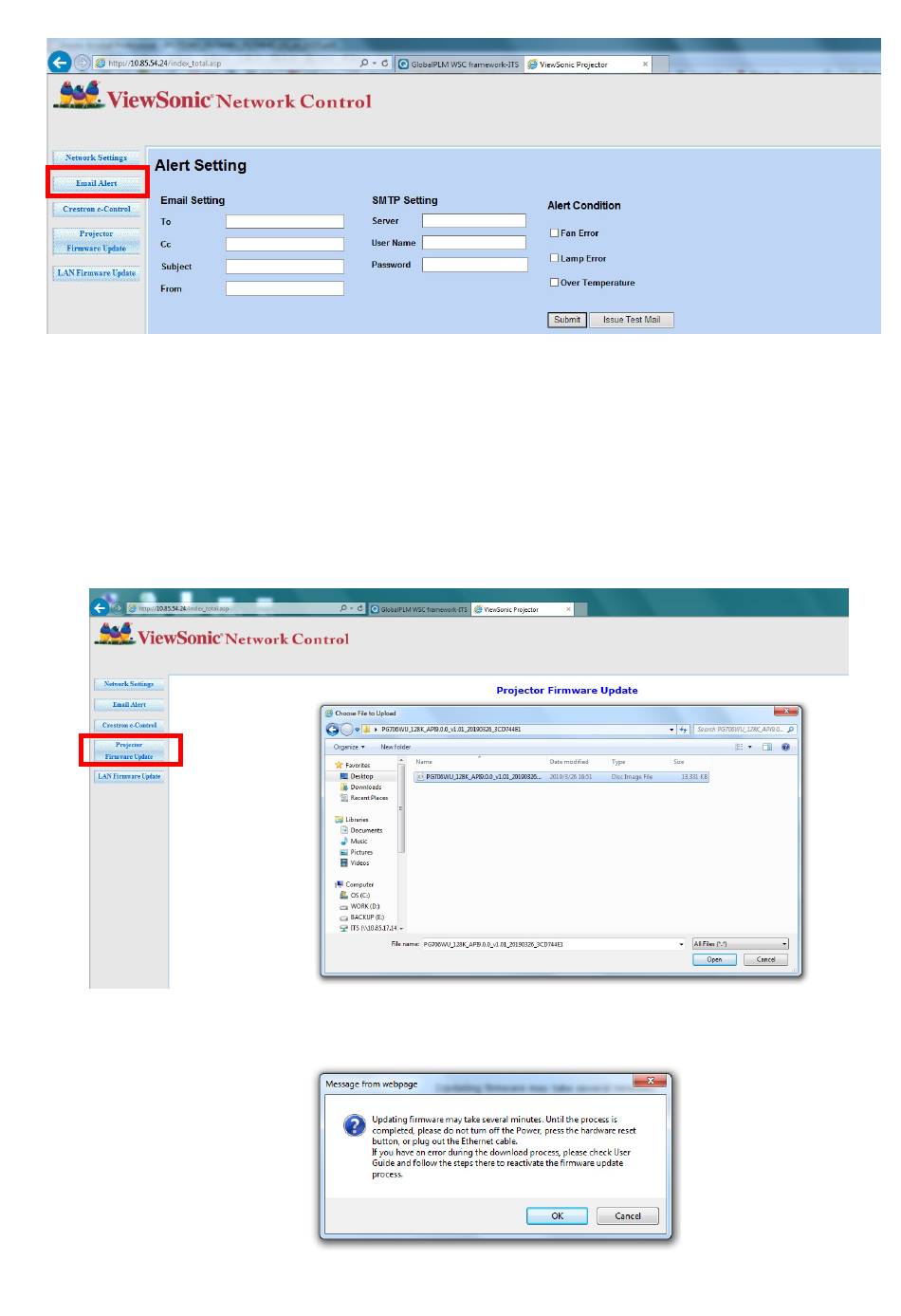Screen dimensions: 901x1316
Task: Click the search magnifier in the file dialog search box
Action: coord(791,730)
